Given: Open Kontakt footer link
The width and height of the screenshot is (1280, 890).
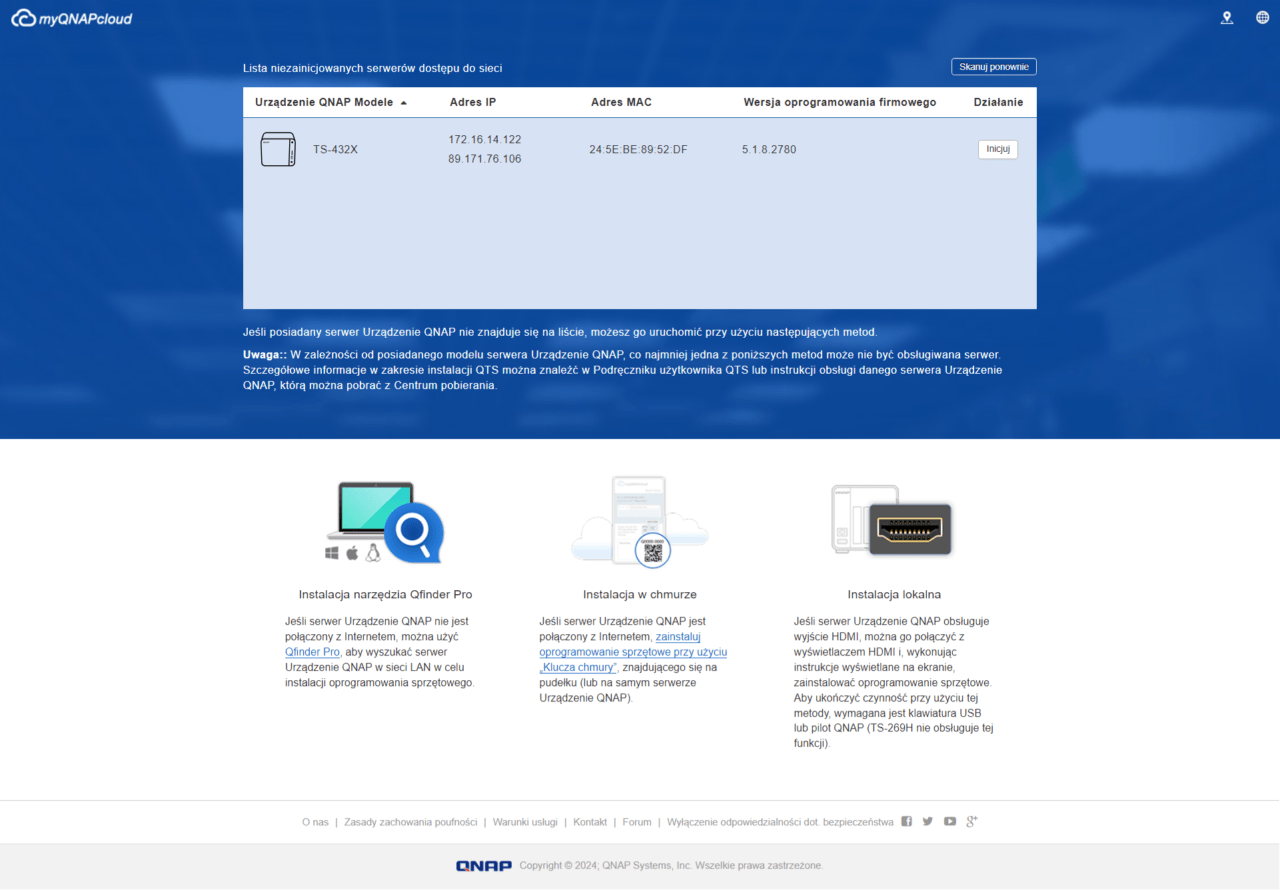Looking at the screenshot, I should (x=590, y=822).
